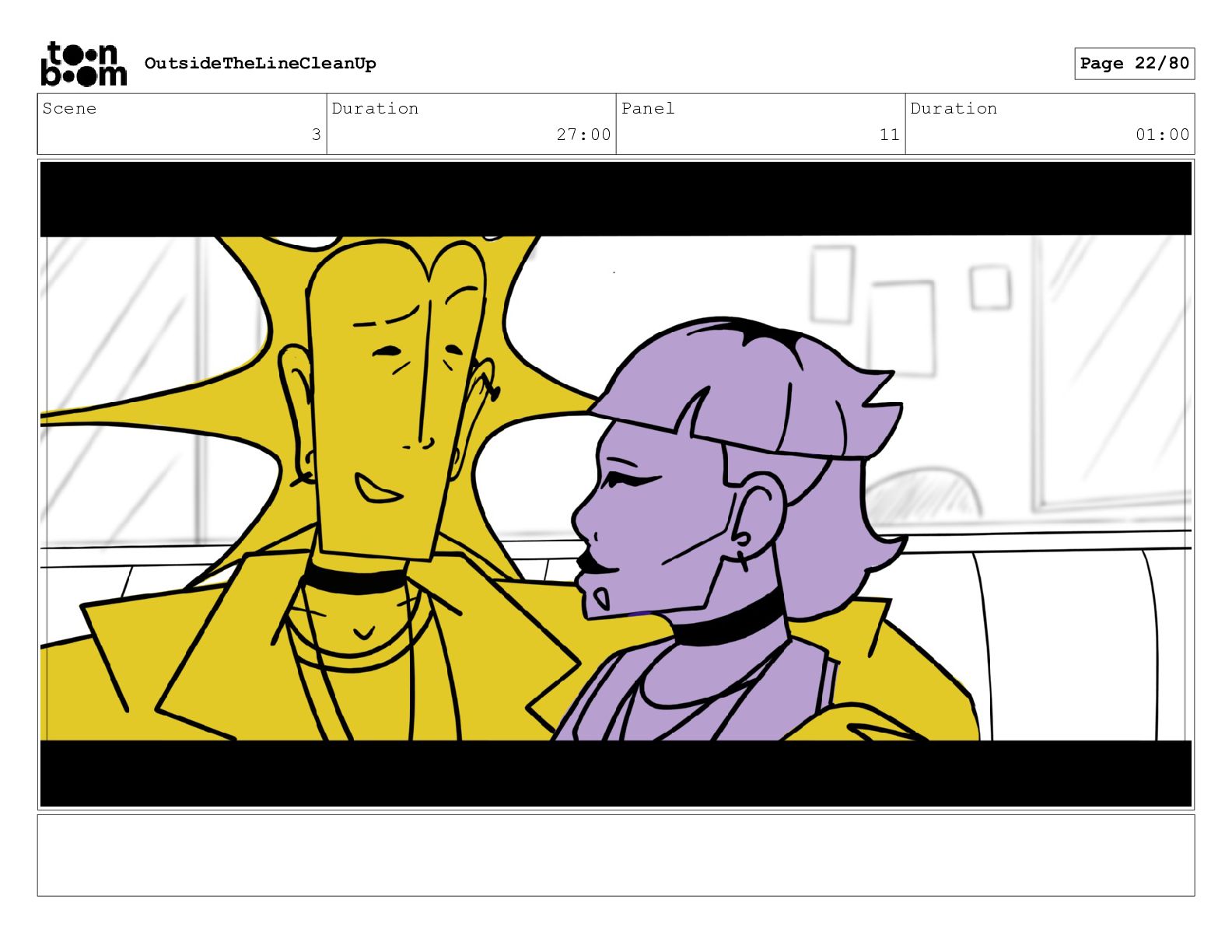Select the OutsideTheLineCleanUp title text

tap(260, 63)
